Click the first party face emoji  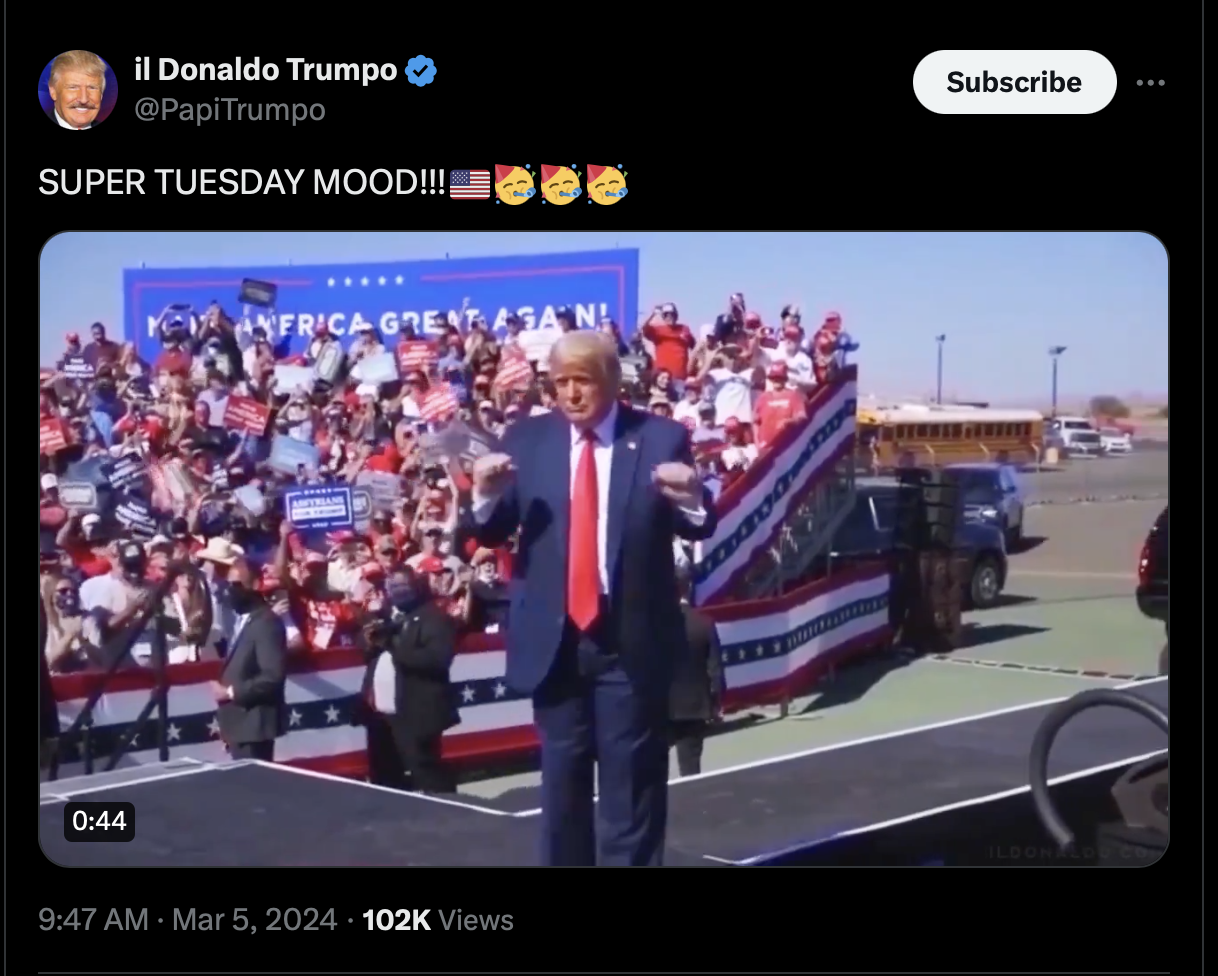pyautogui.click(x=515, y=184)
